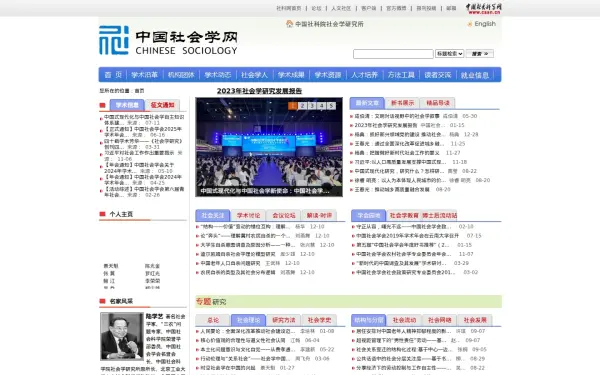Switch to the 社会理论 tab
The width and height of the screenshot is (600, 375).
click(x=248, y=320)
